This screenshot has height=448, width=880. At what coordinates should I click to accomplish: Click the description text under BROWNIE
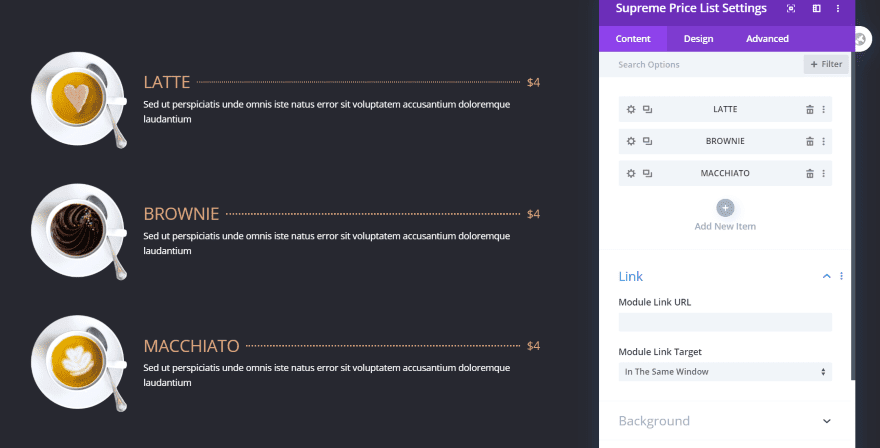point(327,244)
